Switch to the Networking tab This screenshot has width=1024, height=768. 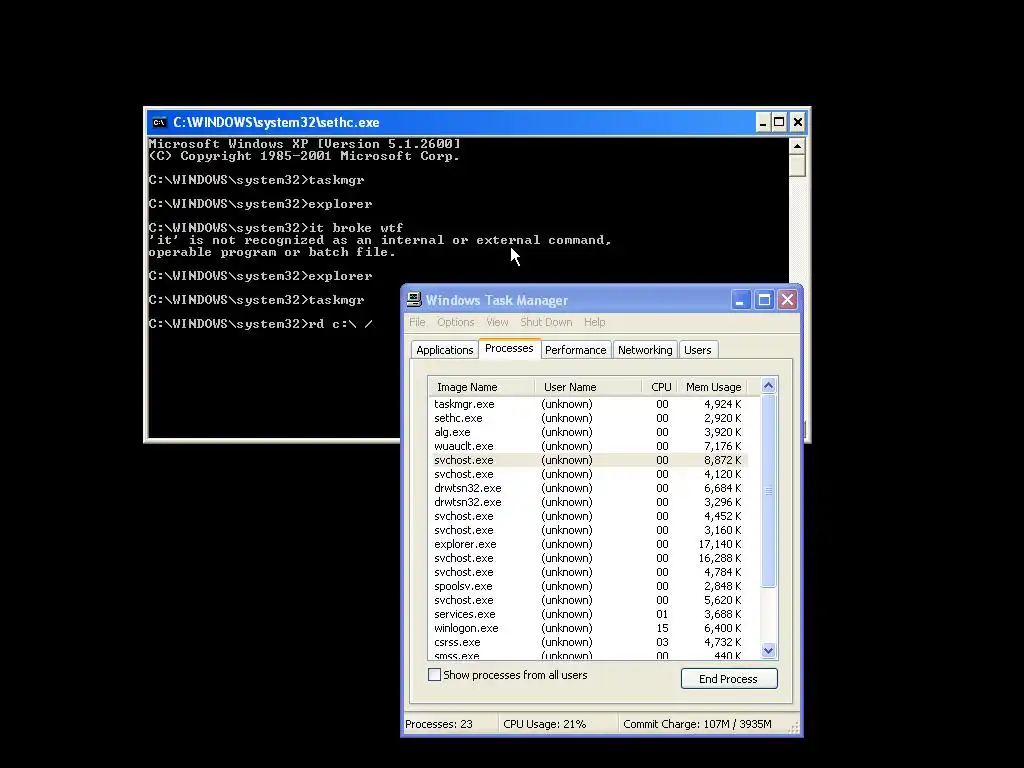coord(645,350)
